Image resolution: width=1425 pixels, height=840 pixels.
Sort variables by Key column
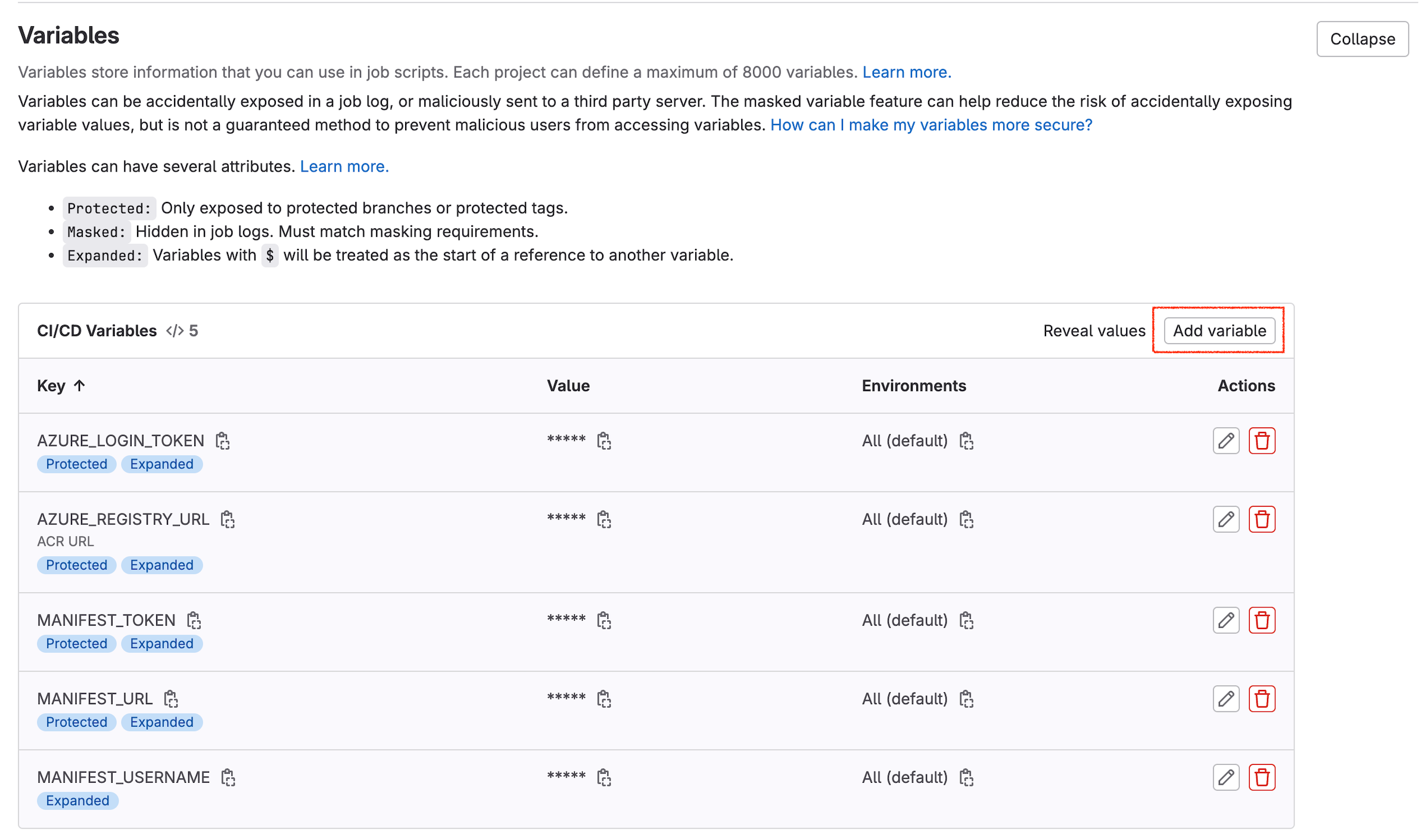click(61, 386)
